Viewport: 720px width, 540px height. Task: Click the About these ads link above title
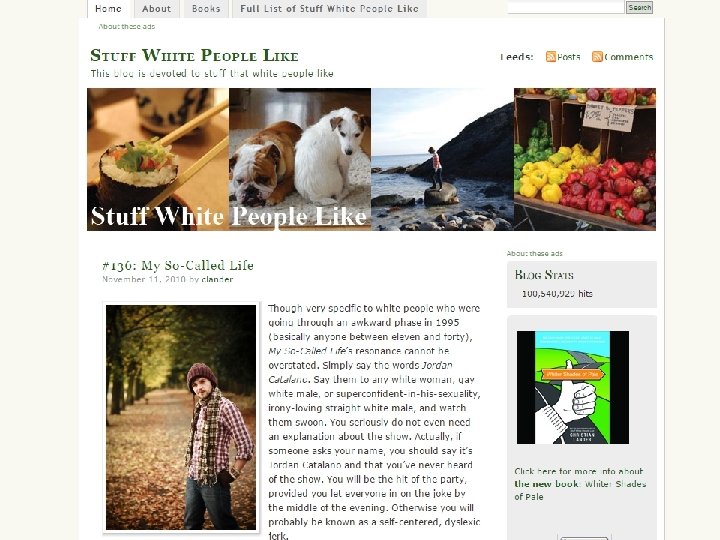pyautogui.click(x=127, y=27)
